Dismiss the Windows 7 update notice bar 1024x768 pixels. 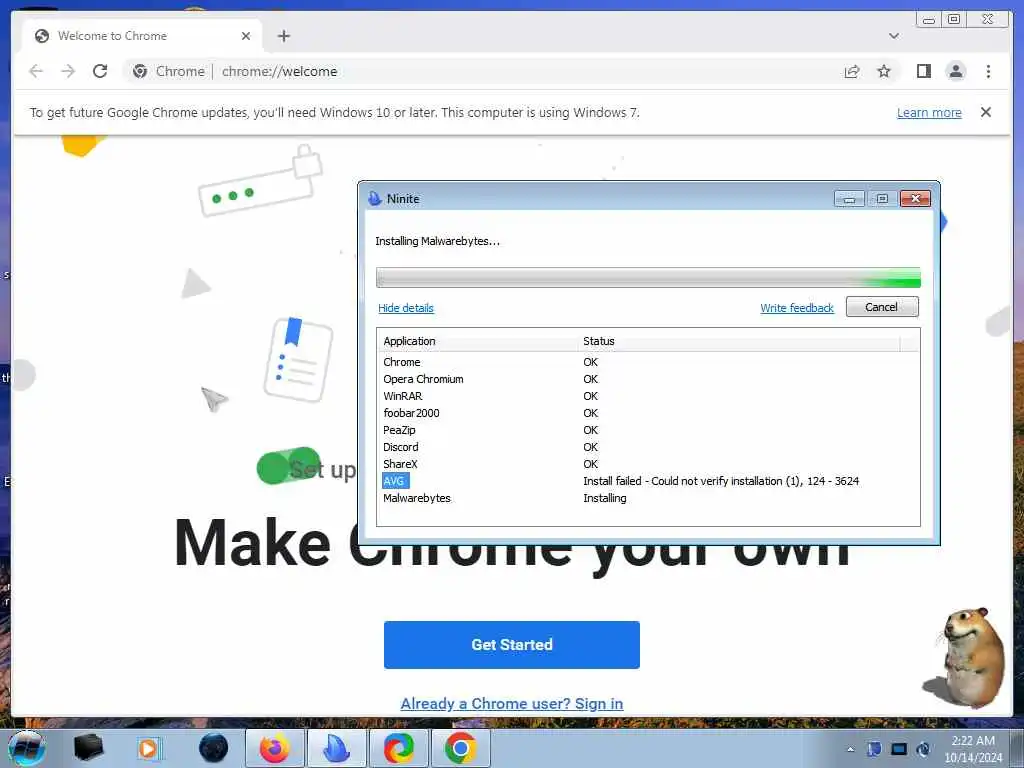tap(985, 112)
